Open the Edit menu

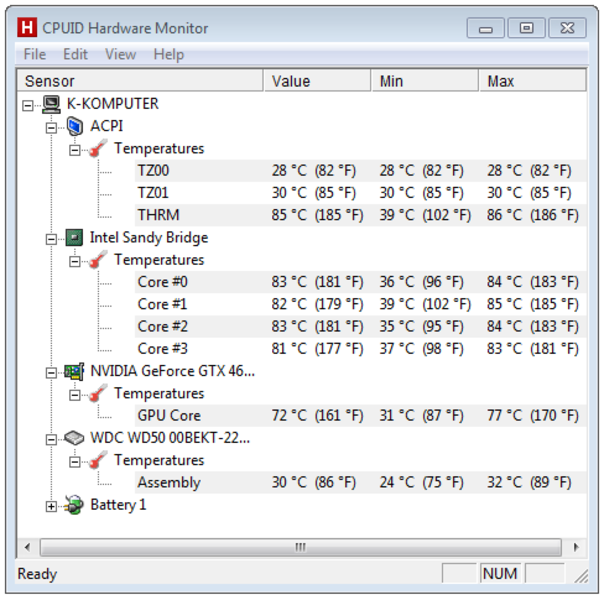click(76, 54)
